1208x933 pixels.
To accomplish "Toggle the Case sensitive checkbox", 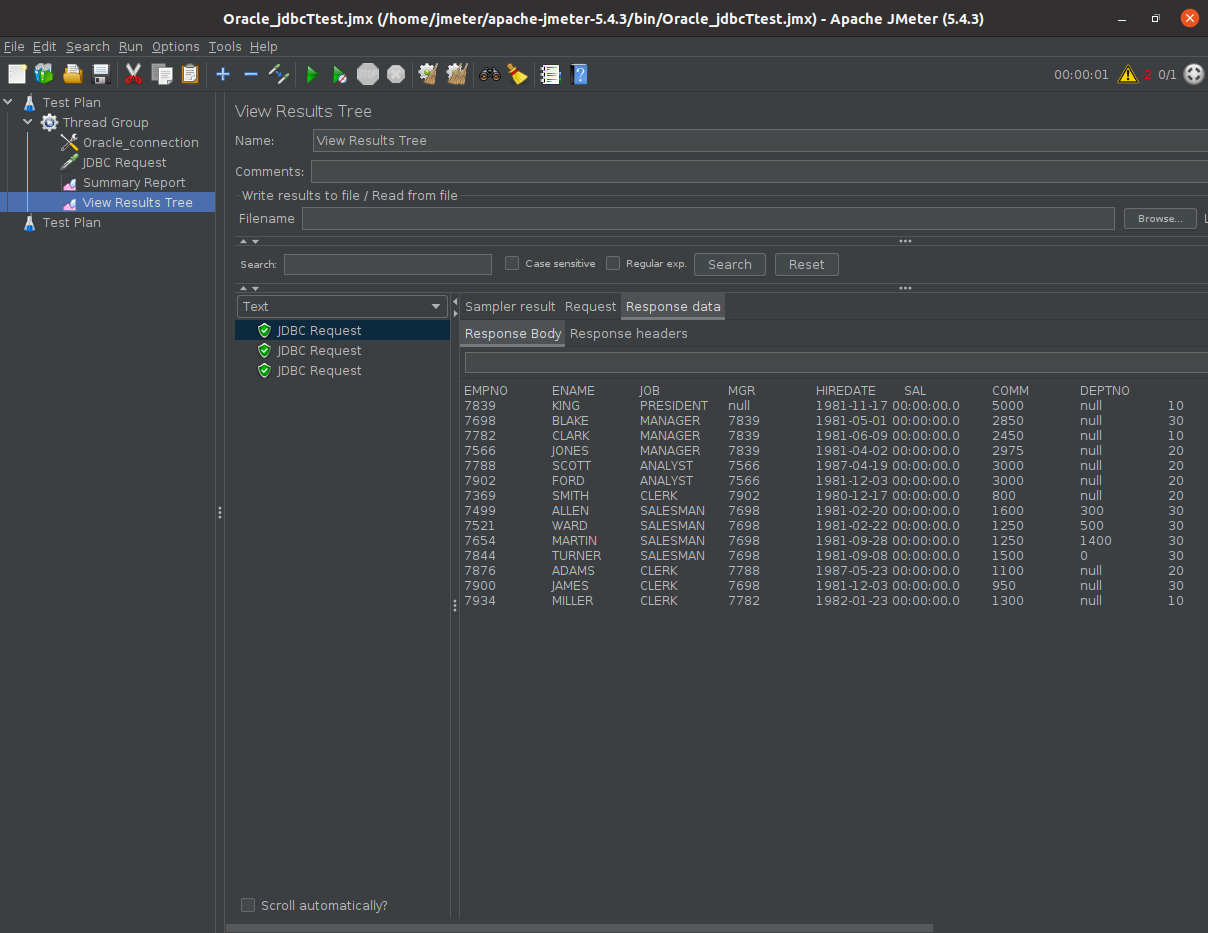I will pyautogui.click(x=512, y=263).
